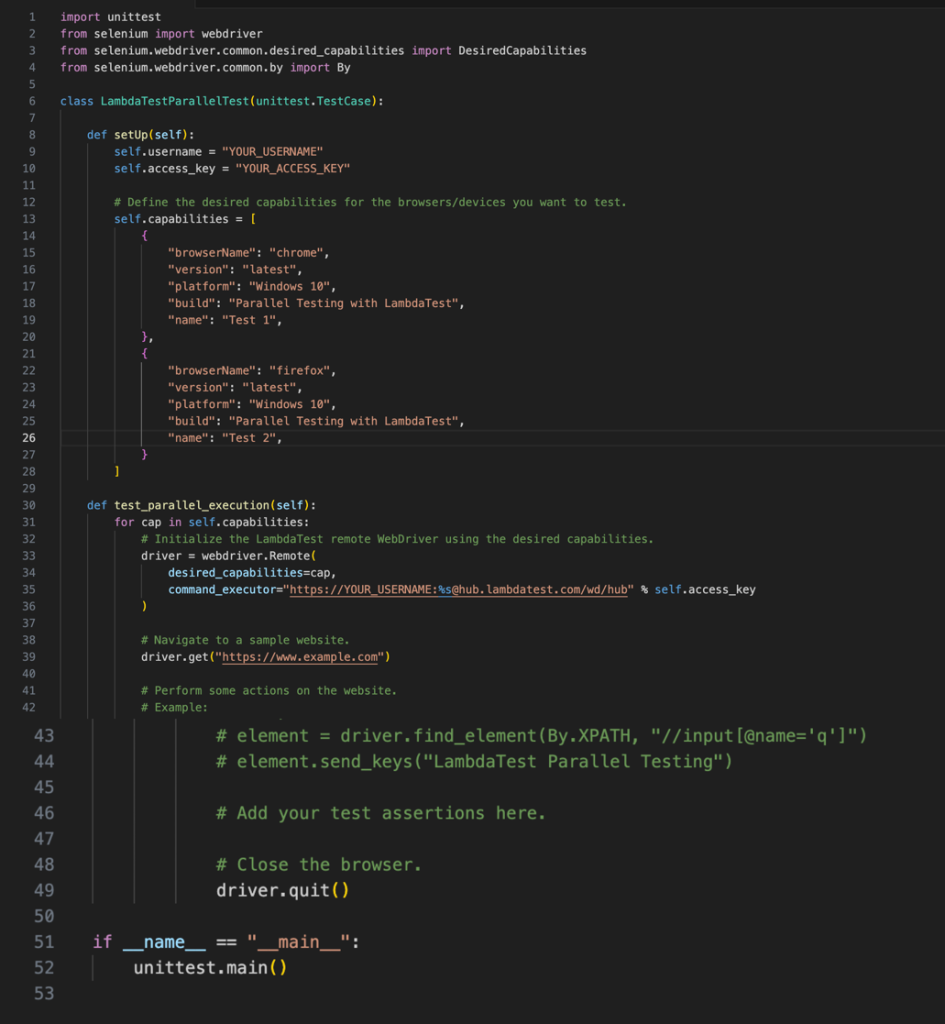Click the class name LambdaTestParallelTest
Viewport: 945px width, 1024px height.
tap(174, 101)
